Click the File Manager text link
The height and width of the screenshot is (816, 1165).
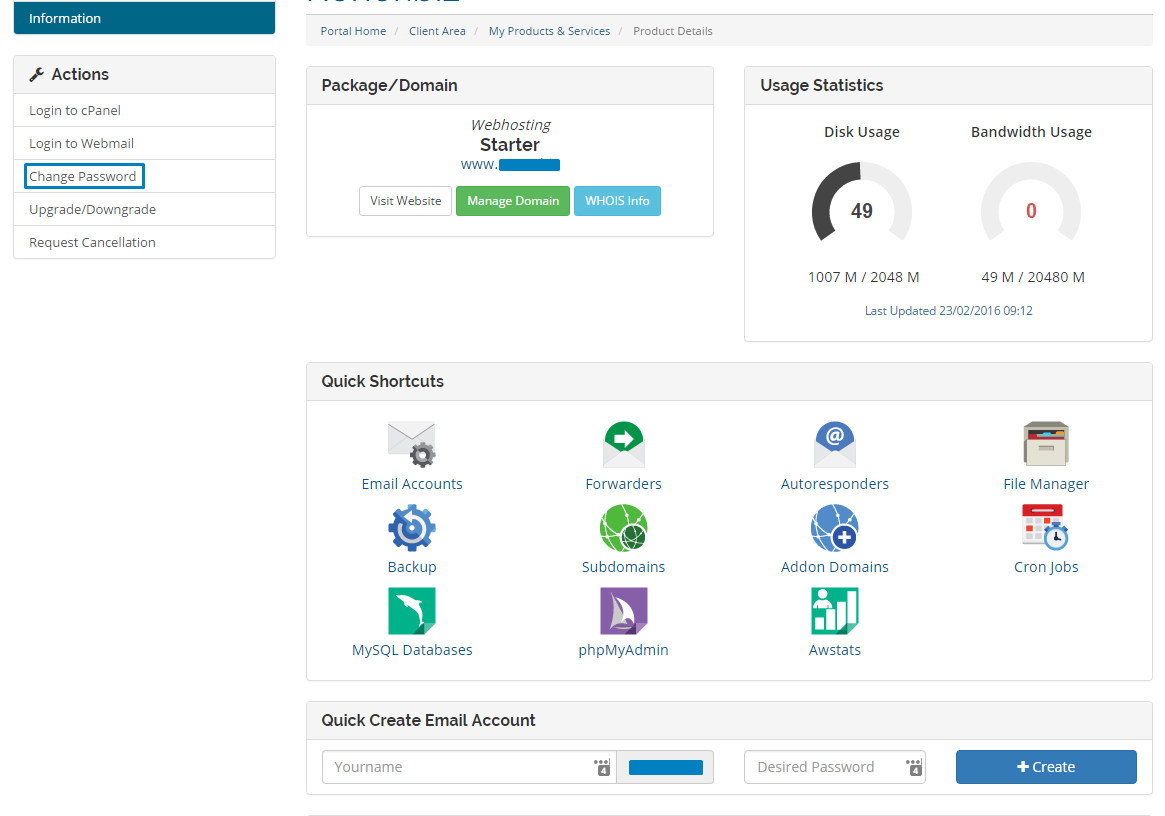(1045, 484)
